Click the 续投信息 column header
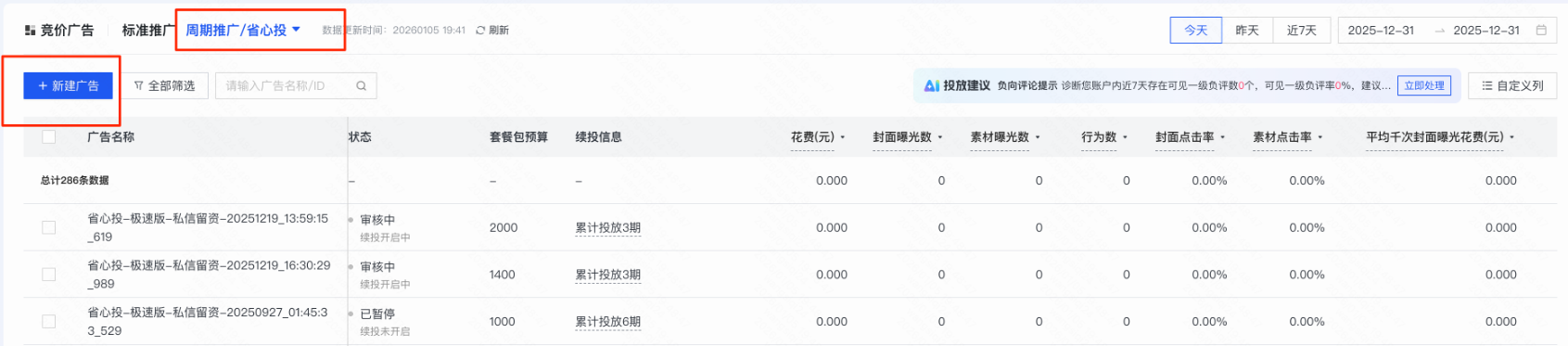The width and height of the screenshot is (1568, 346). [x=599, y=137]
